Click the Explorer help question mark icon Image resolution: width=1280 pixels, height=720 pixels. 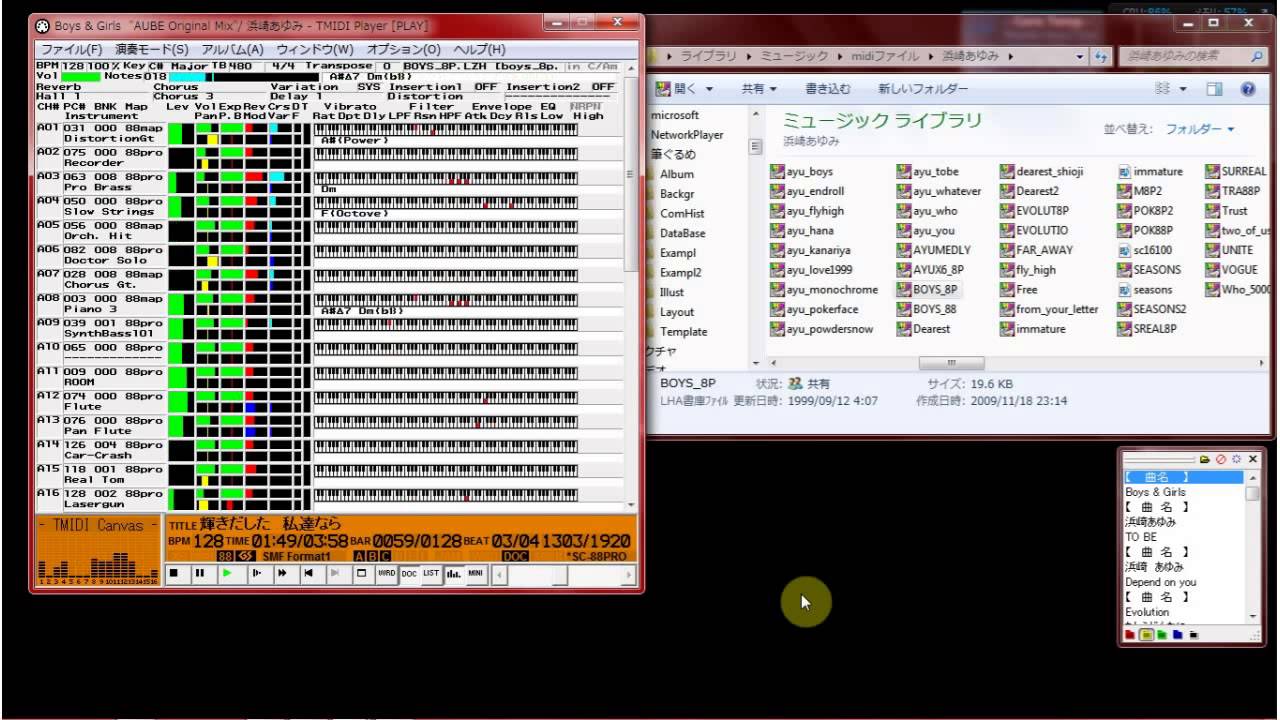[1248, 89]
